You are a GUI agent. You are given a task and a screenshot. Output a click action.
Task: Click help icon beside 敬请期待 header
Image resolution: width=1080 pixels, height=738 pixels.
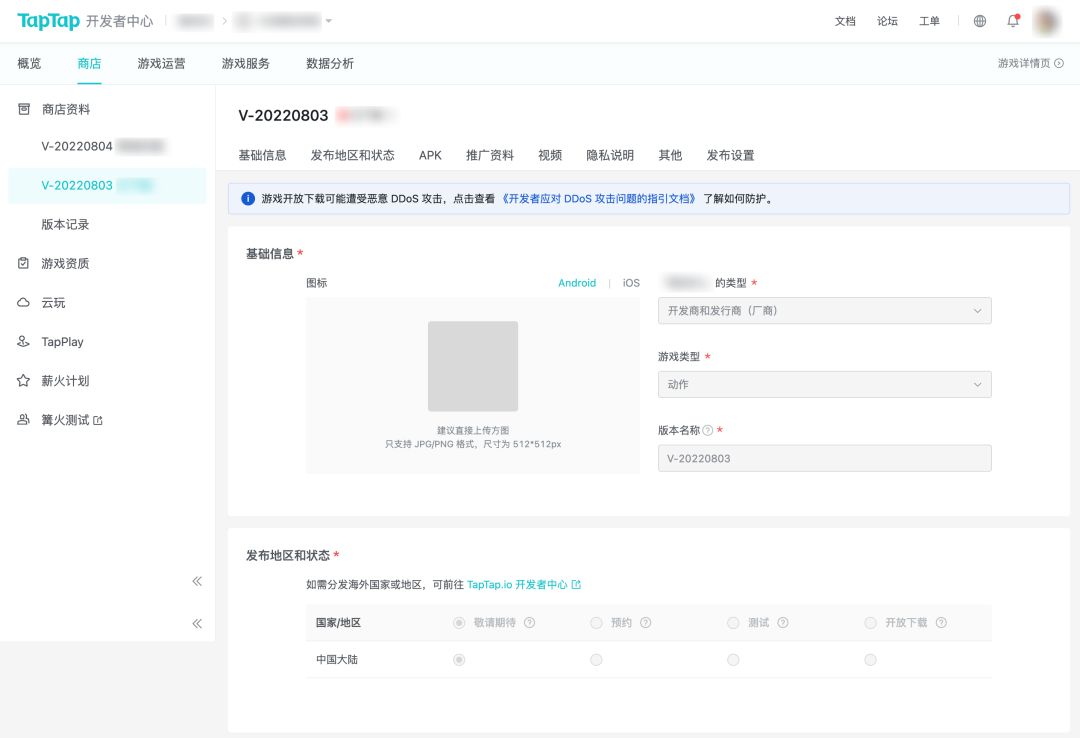tap(530, 623)
